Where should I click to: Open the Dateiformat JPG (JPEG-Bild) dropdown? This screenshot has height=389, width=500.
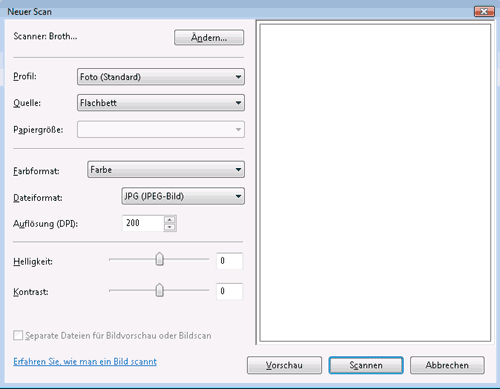pyautogui.click(x=183, y=196)
